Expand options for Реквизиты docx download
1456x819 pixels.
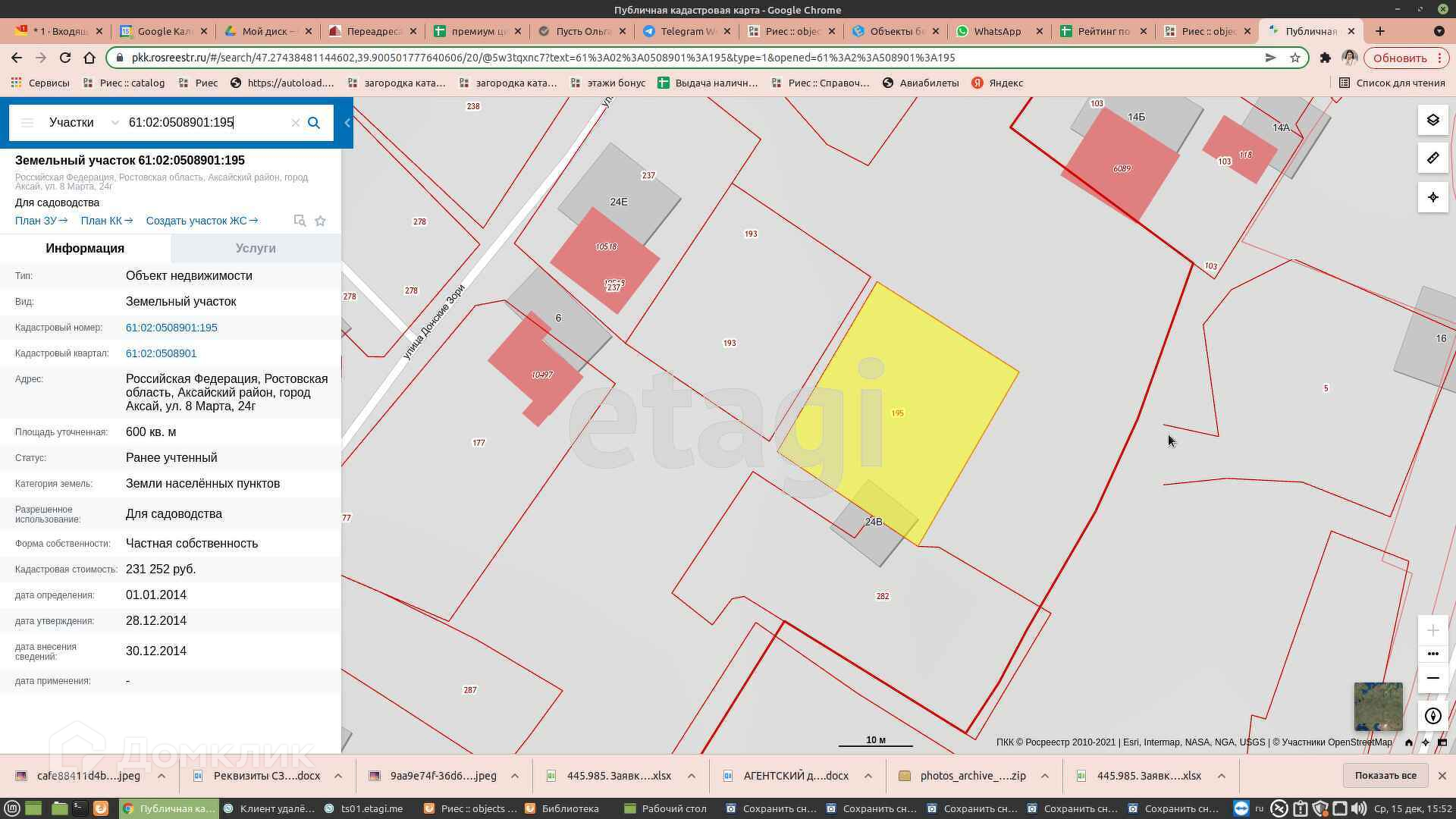338,776
